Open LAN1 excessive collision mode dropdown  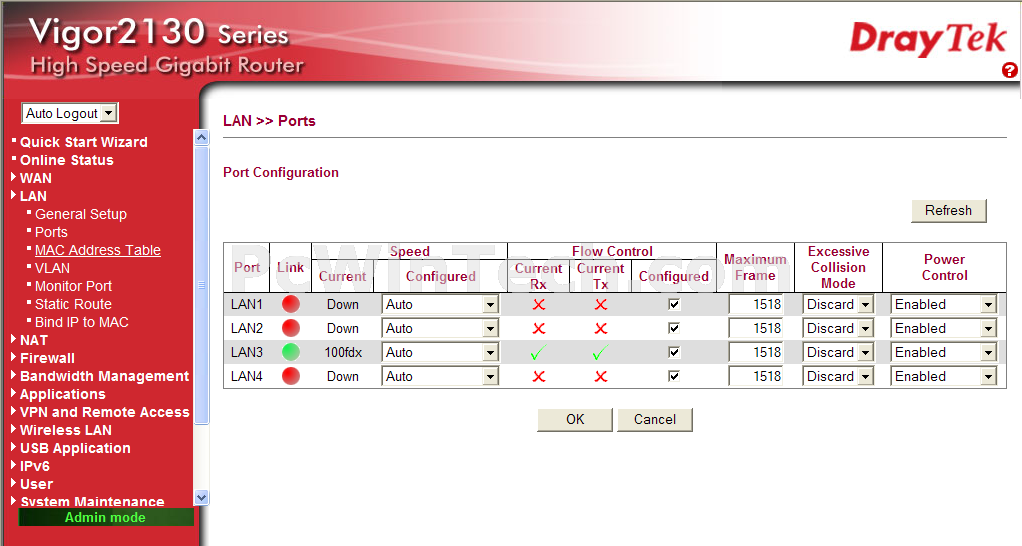click(x=838, y=304)
